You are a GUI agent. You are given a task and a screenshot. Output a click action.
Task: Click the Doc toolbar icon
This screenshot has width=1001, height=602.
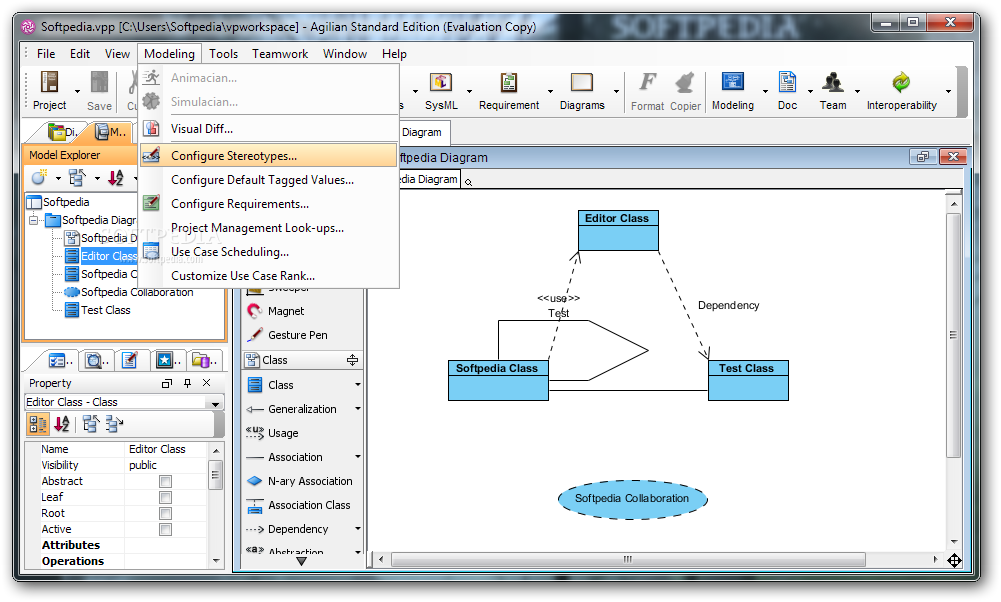point(787,91)
